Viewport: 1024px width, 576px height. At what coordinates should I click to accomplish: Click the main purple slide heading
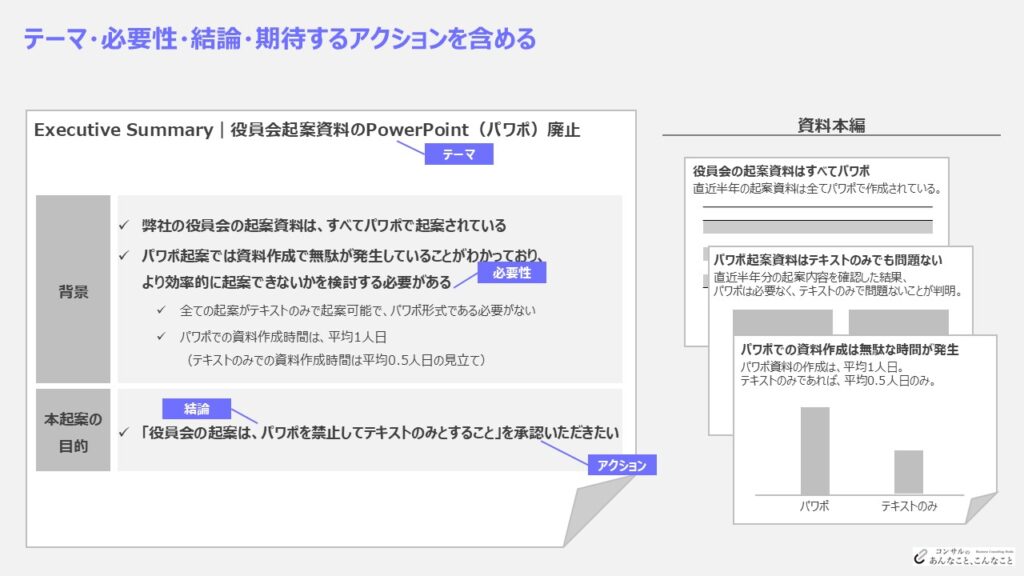click(280, 39)
